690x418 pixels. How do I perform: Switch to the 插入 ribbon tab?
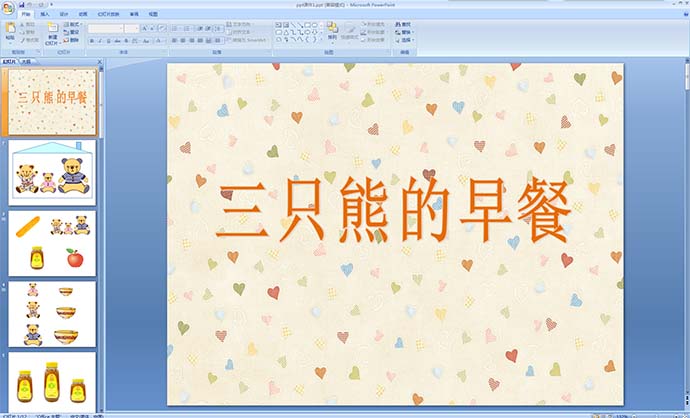[x=45, y=14]
